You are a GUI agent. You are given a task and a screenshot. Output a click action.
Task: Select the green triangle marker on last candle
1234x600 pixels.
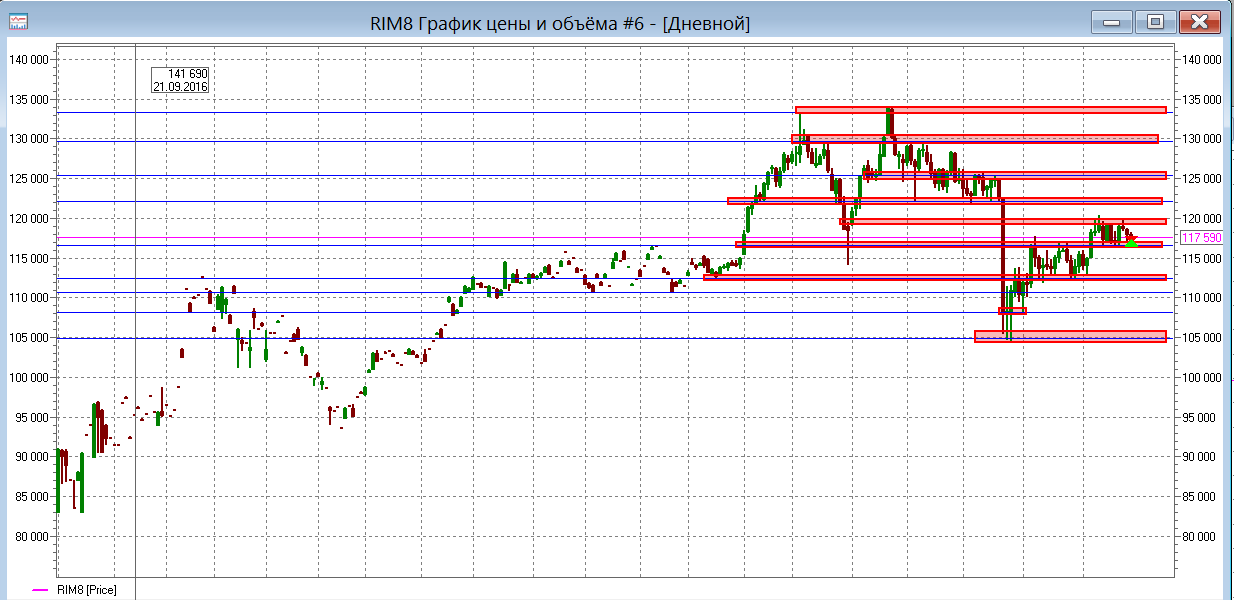pos(1131,242)
